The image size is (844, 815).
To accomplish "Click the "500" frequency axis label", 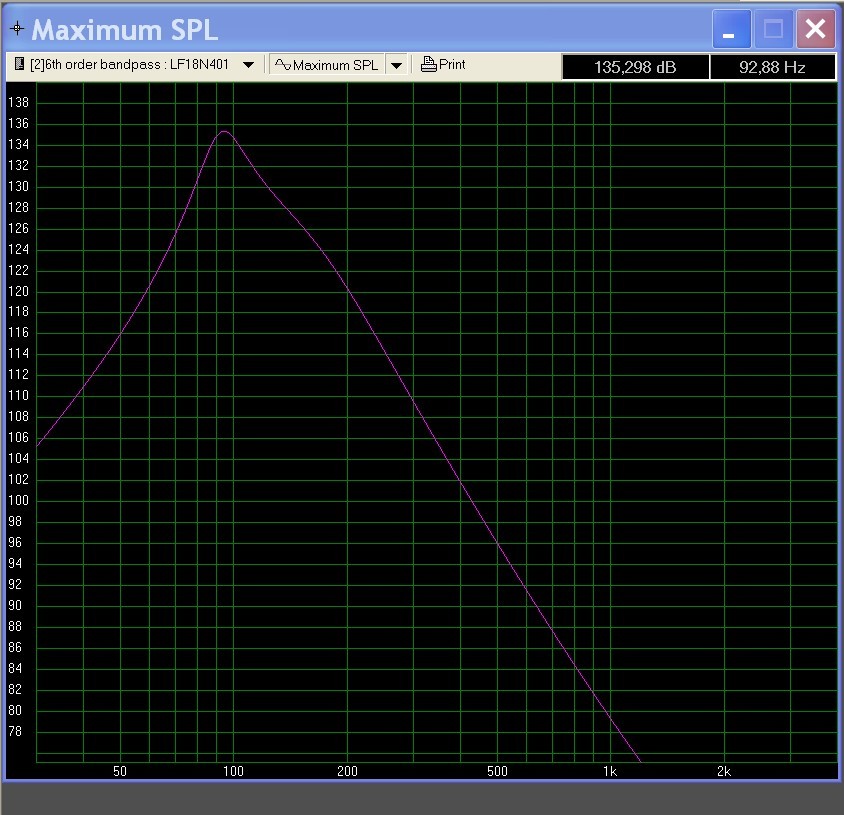I will 497,771.
